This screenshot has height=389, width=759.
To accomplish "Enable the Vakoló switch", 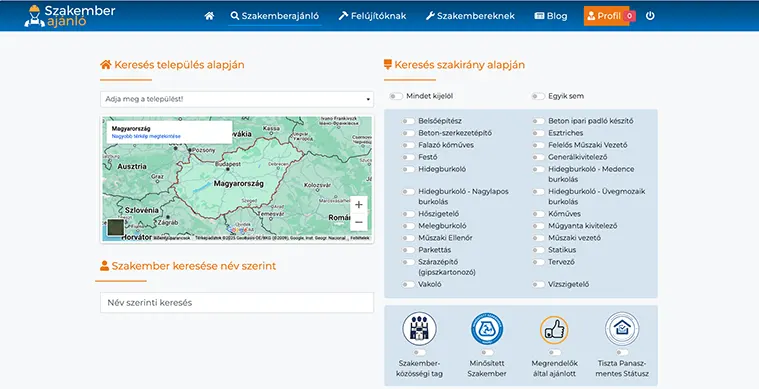I will [408, 284].
